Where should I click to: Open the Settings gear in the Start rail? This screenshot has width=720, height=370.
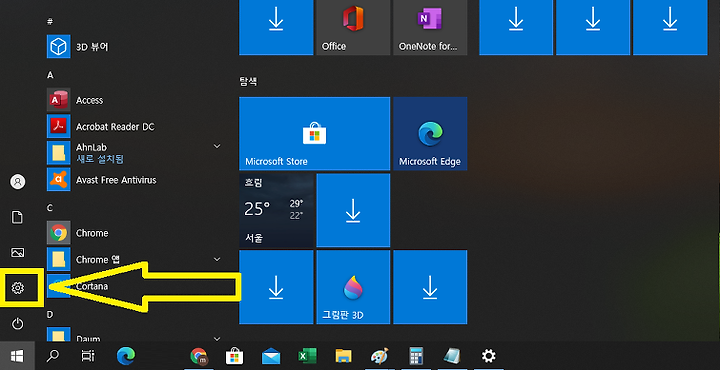tap(17, 288)
